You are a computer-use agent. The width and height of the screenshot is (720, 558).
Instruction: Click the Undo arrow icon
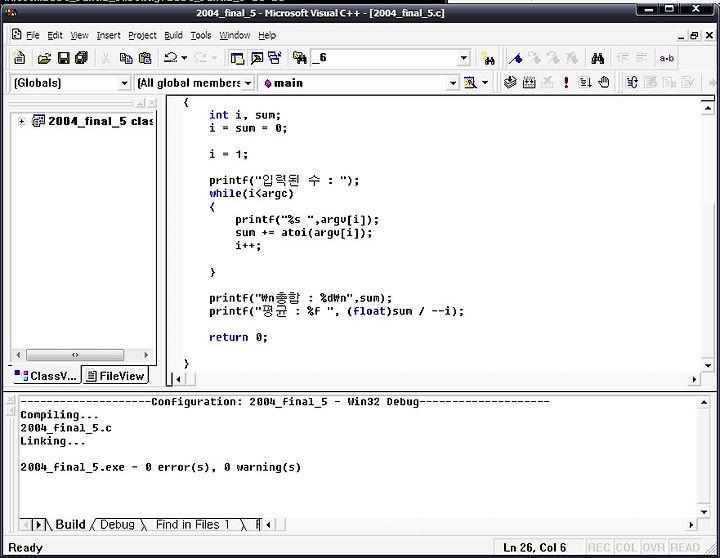point(171,58)
